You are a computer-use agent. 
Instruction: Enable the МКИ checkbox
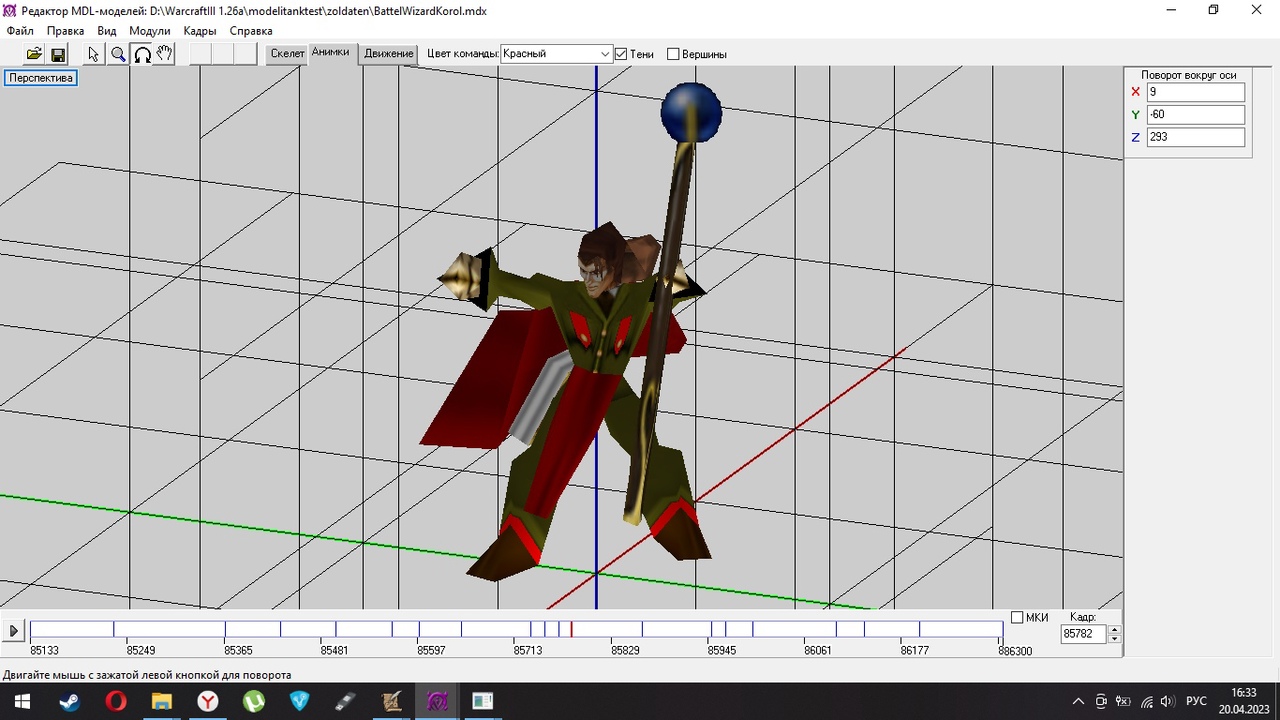tap(1017, 617)
